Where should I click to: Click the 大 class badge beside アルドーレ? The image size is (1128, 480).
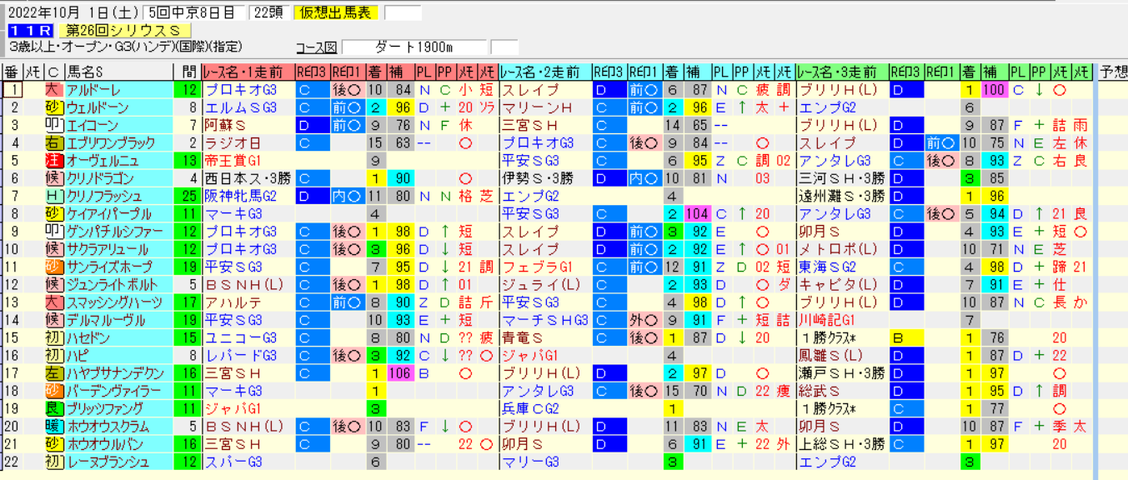coord(53,90)
